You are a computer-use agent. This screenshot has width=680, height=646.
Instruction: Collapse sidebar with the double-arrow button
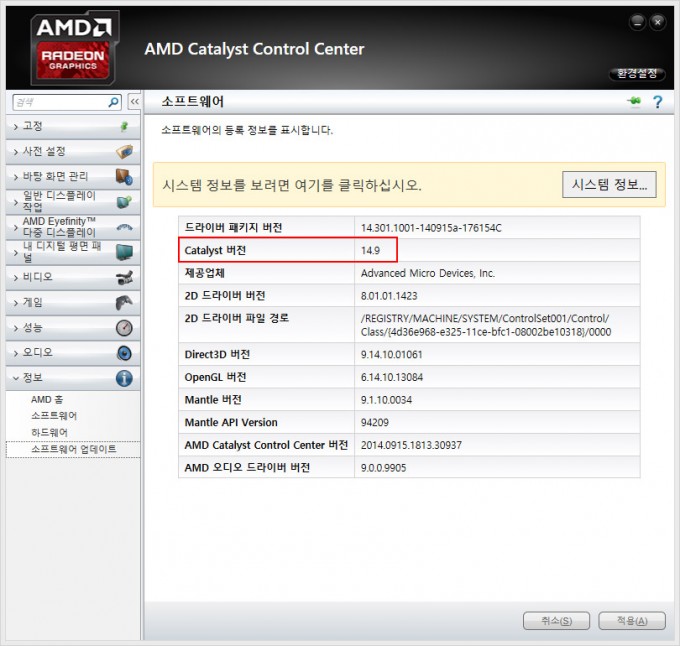(133, 102)
